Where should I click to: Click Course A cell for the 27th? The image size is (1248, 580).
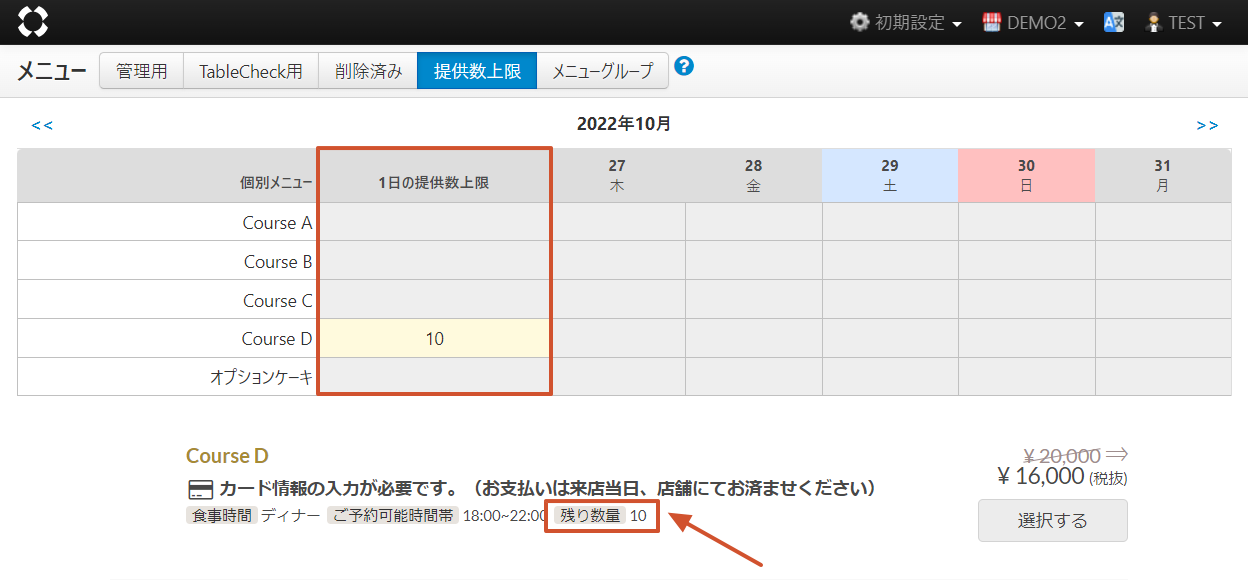coord(617,222)
